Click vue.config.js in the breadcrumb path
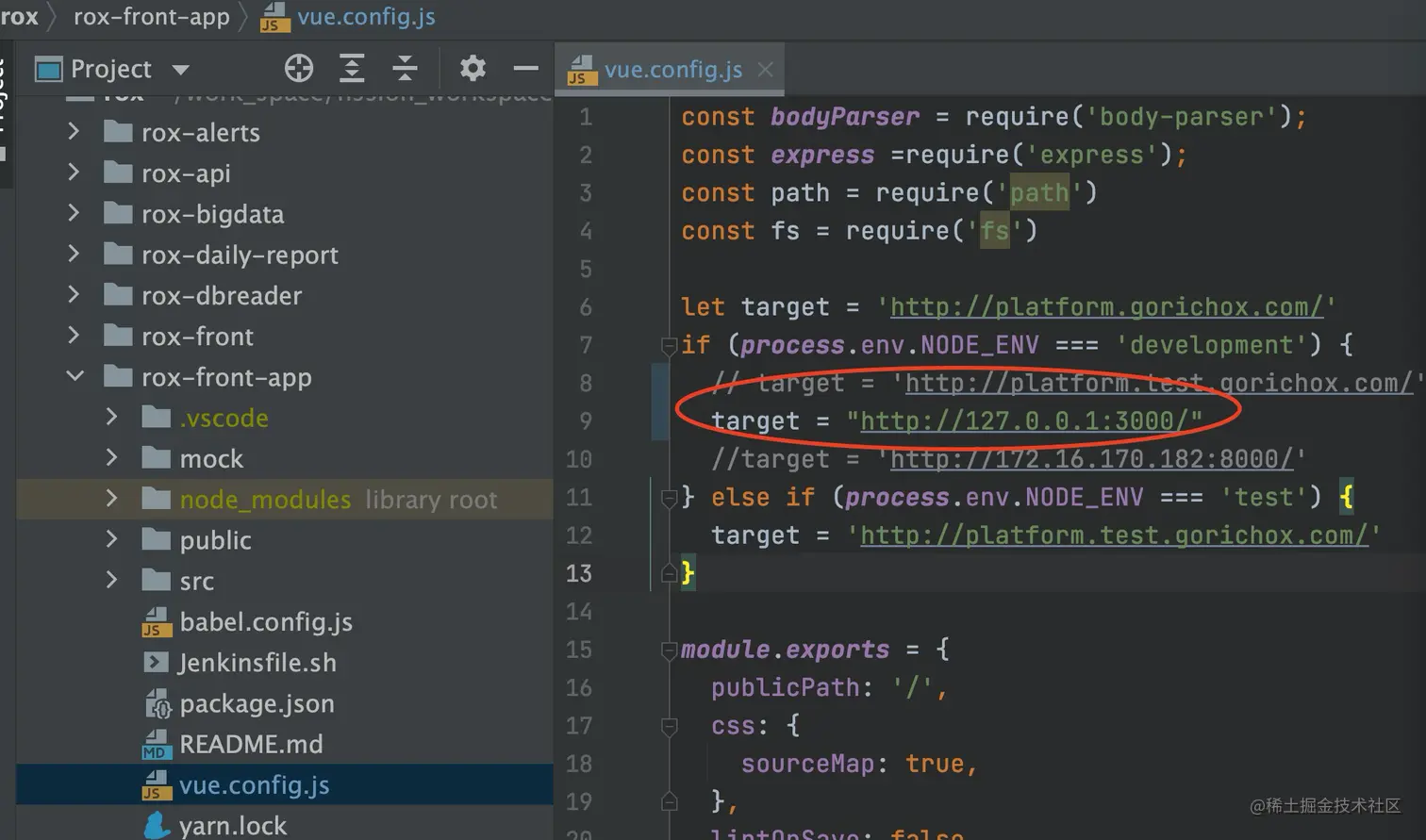 366,17
